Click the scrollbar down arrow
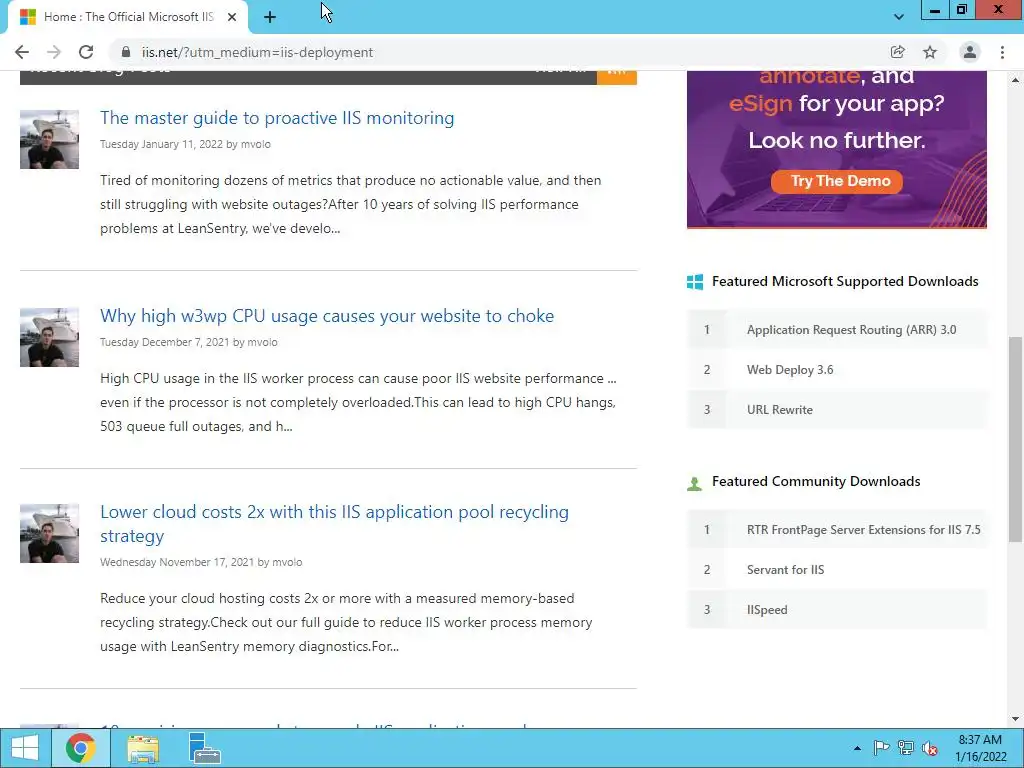This screenshot has width=1024, height=768. [1015, 719]
